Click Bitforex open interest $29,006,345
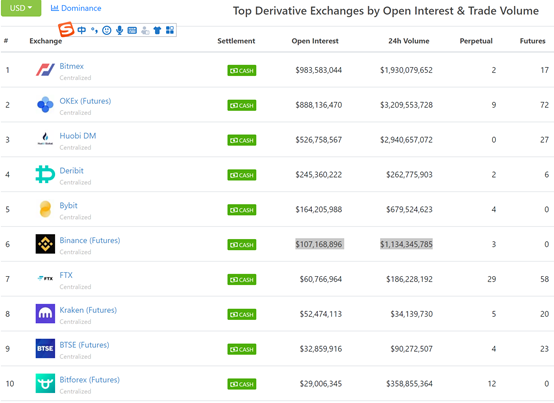Viewport: 554px width, 403px height. 321,384
